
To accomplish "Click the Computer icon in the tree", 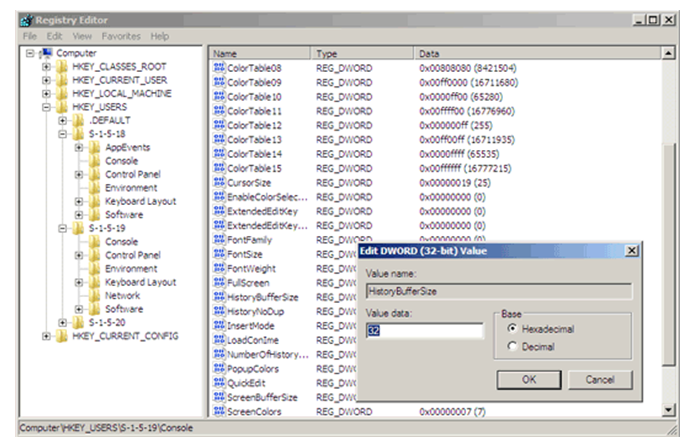I will click(46, 52).
